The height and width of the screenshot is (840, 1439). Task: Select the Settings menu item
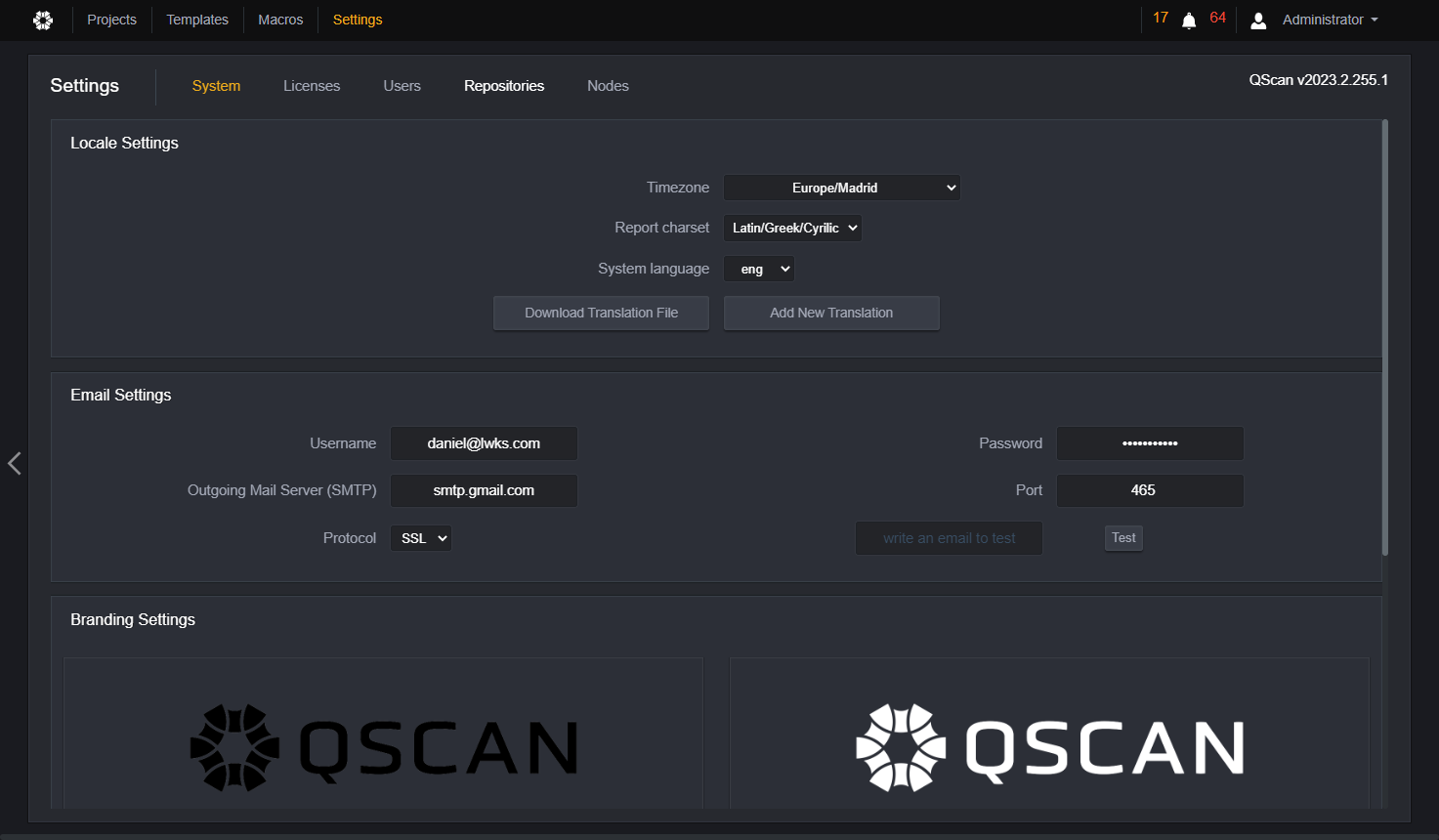coord(358,20)
